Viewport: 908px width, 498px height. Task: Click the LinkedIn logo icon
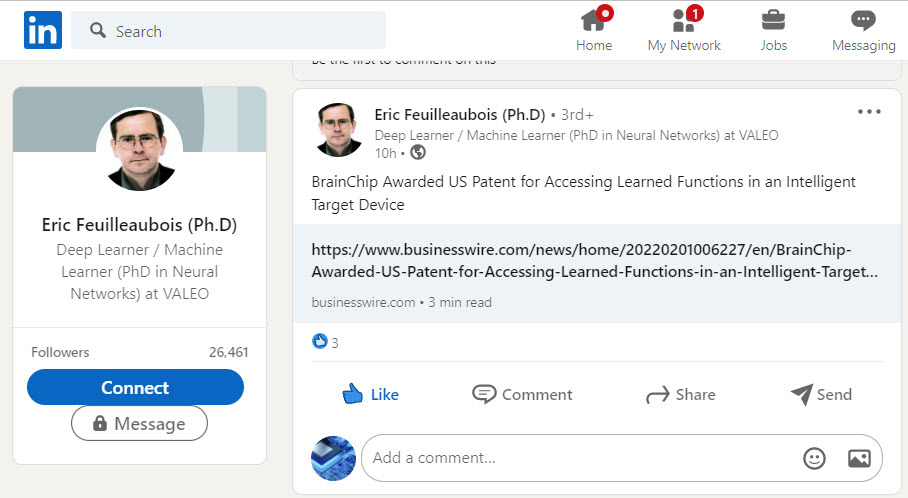pos(43,31)
